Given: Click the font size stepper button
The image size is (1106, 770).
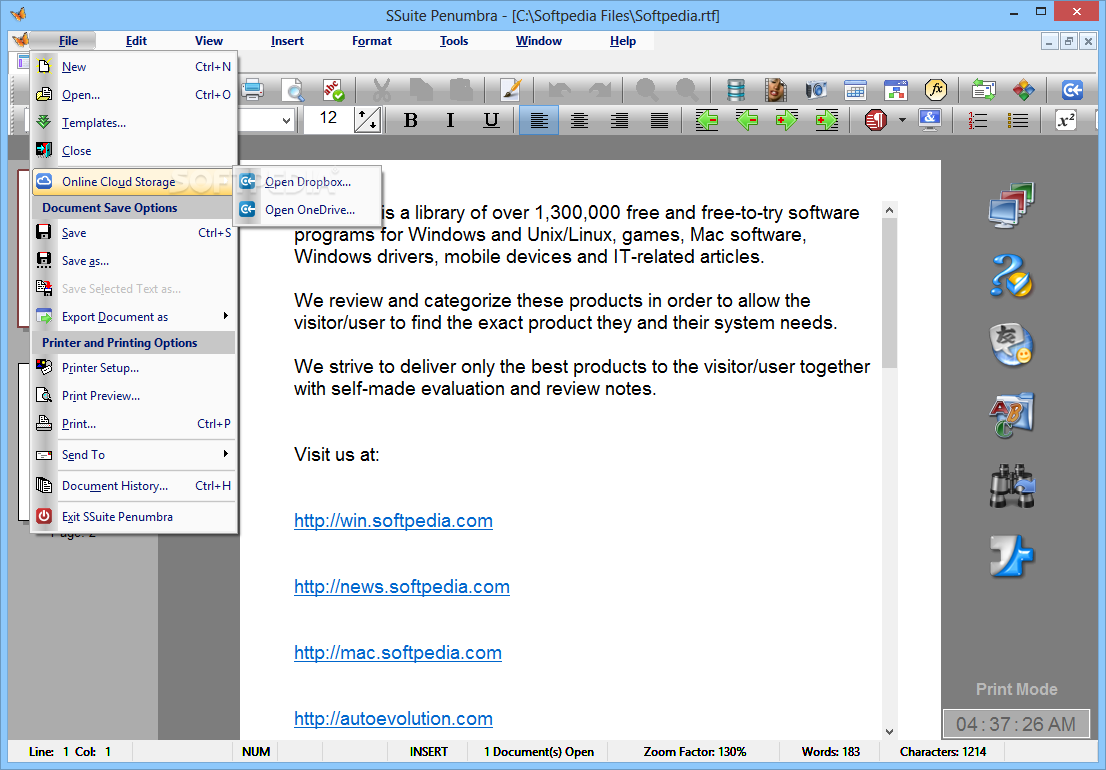Looking at the screenshot, I should [x=367, y=121].
